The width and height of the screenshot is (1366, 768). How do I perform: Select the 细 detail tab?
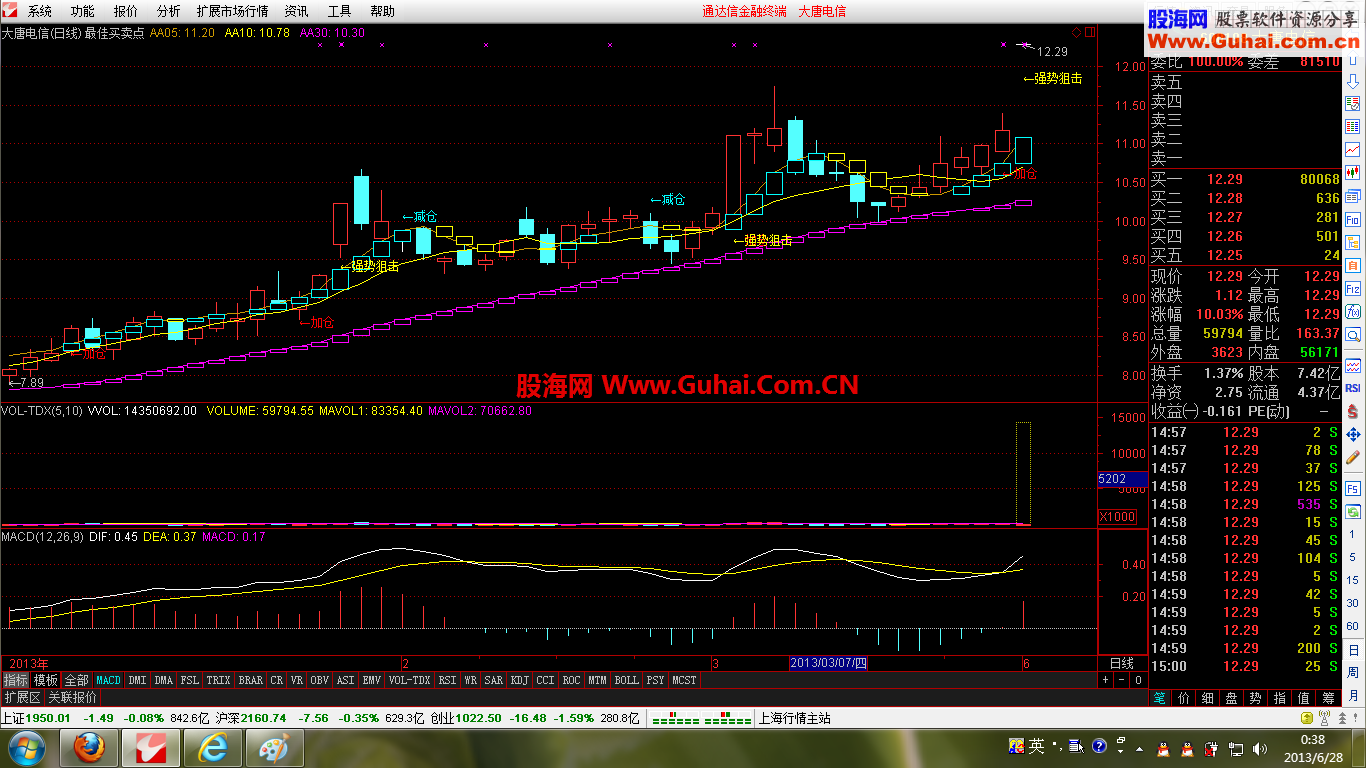coord(1208,698)
